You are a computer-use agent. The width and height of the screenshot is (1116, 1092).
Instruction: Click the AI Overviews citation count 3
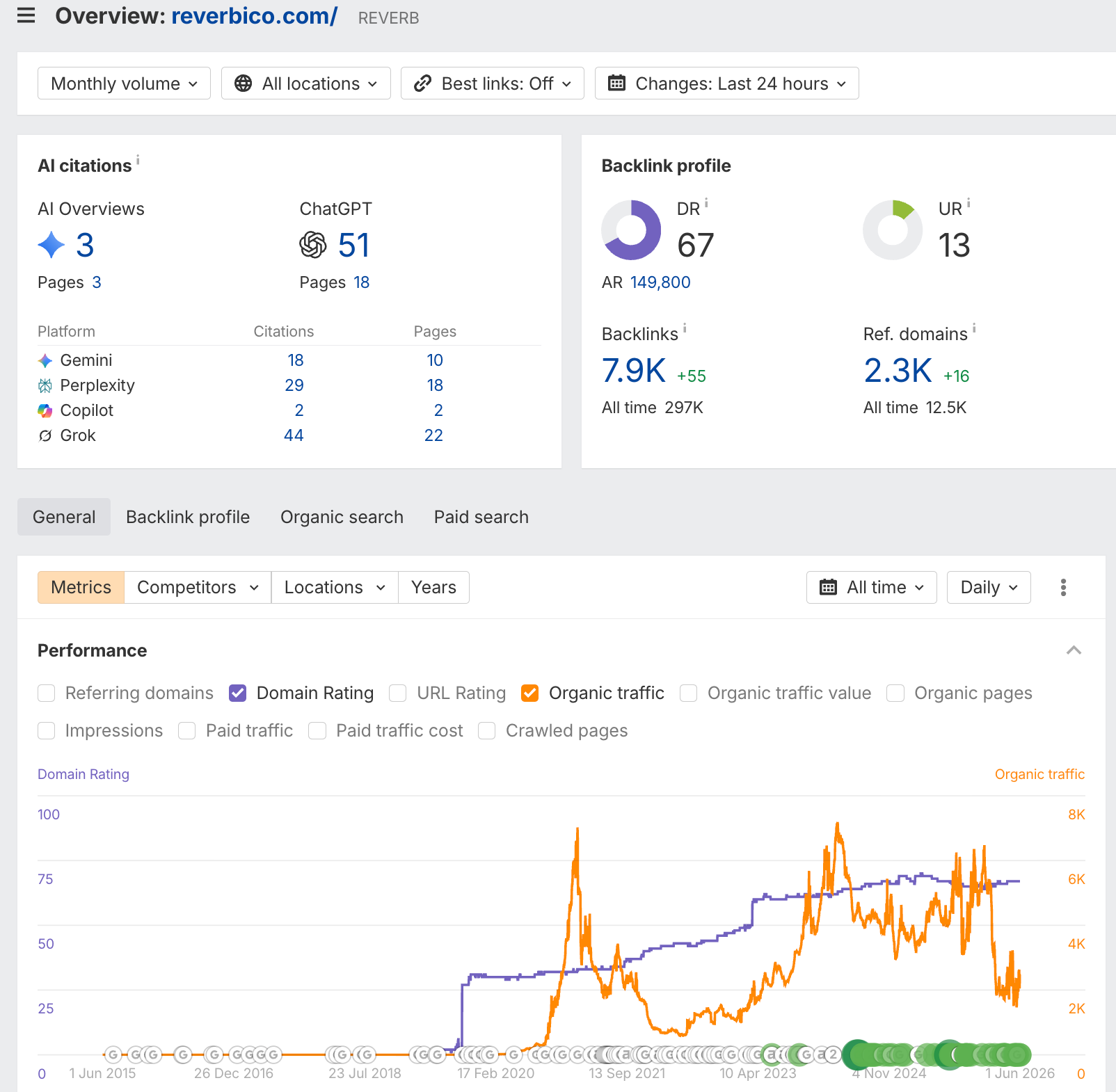85,246
